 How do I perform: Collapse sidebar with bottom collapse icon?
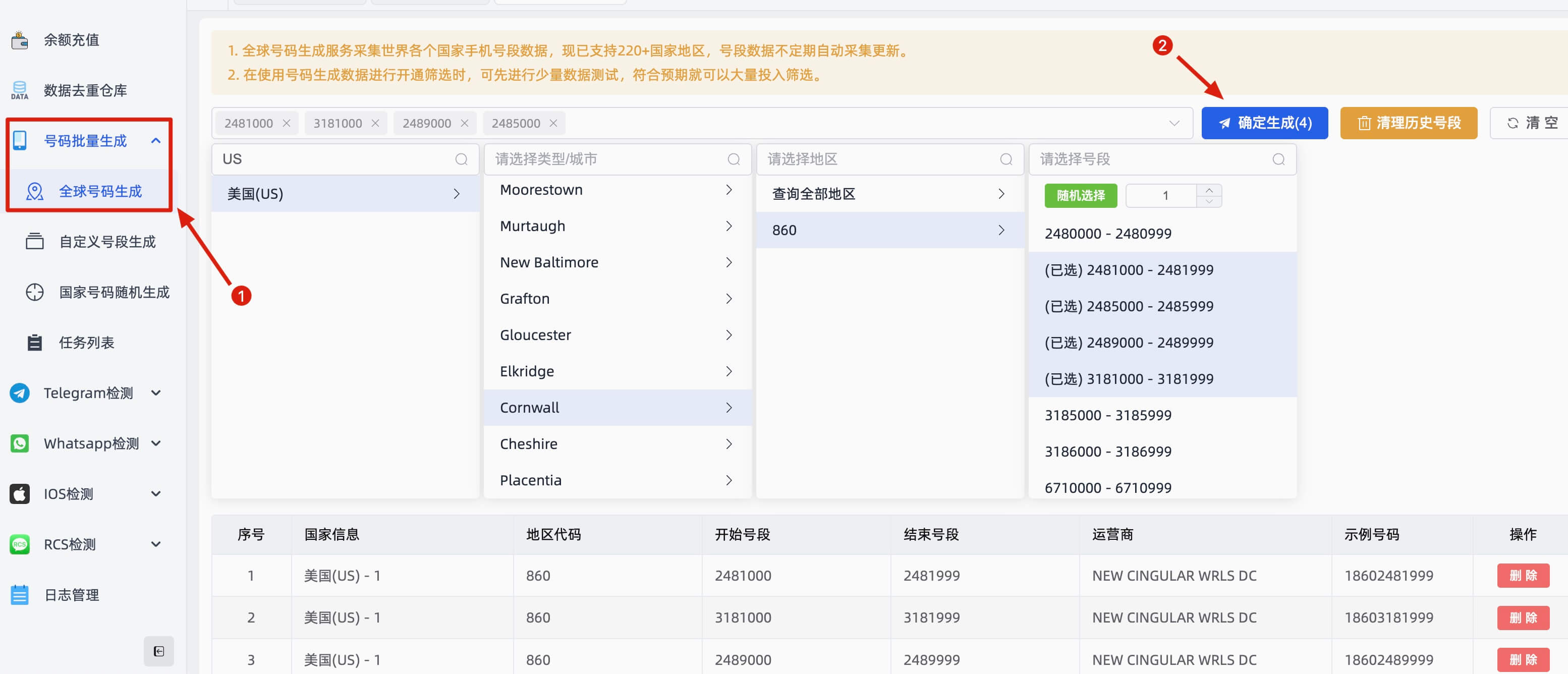pyautogui.click(x=159, y=651)
